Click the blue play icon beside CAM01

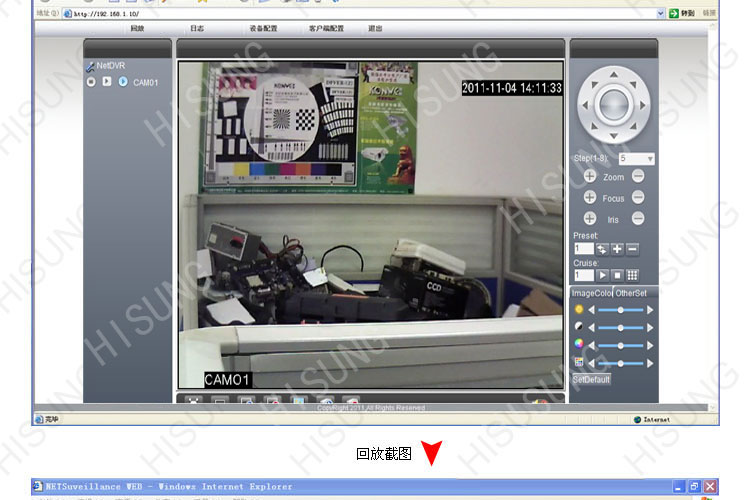coord(123,82)
